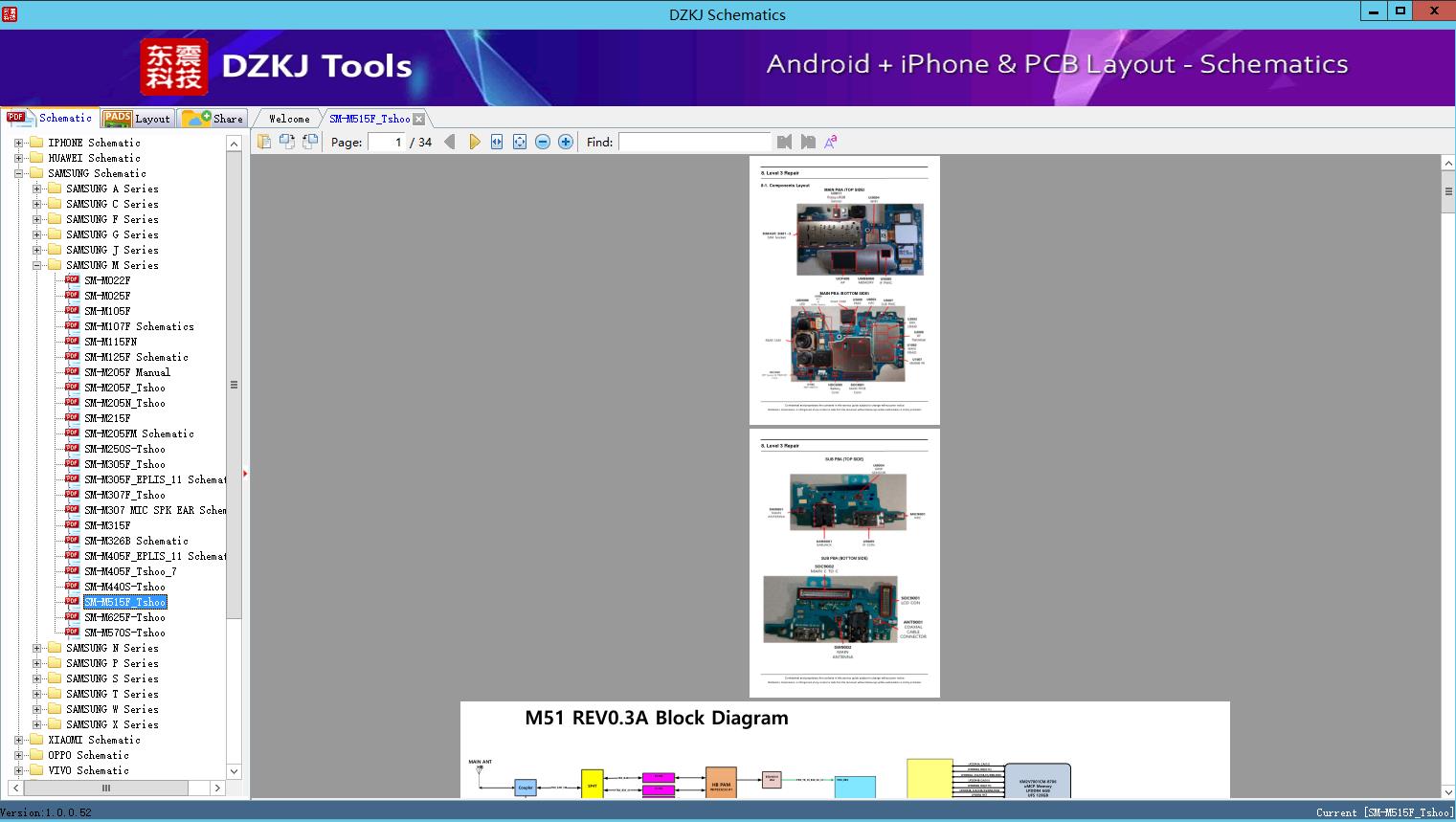Expand SAMSUNG C Series folder
Screen dimensions: 1456x822
[36, 204]
